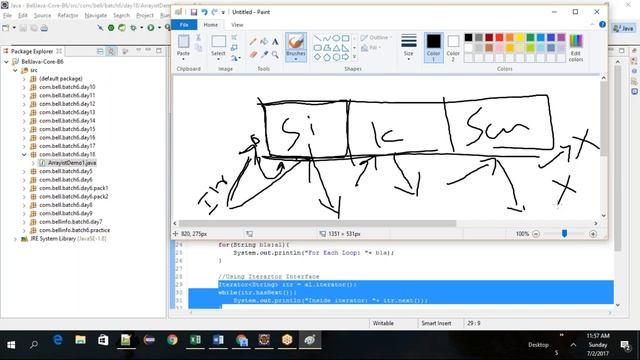Click the Windows Start button

(11, 345)
